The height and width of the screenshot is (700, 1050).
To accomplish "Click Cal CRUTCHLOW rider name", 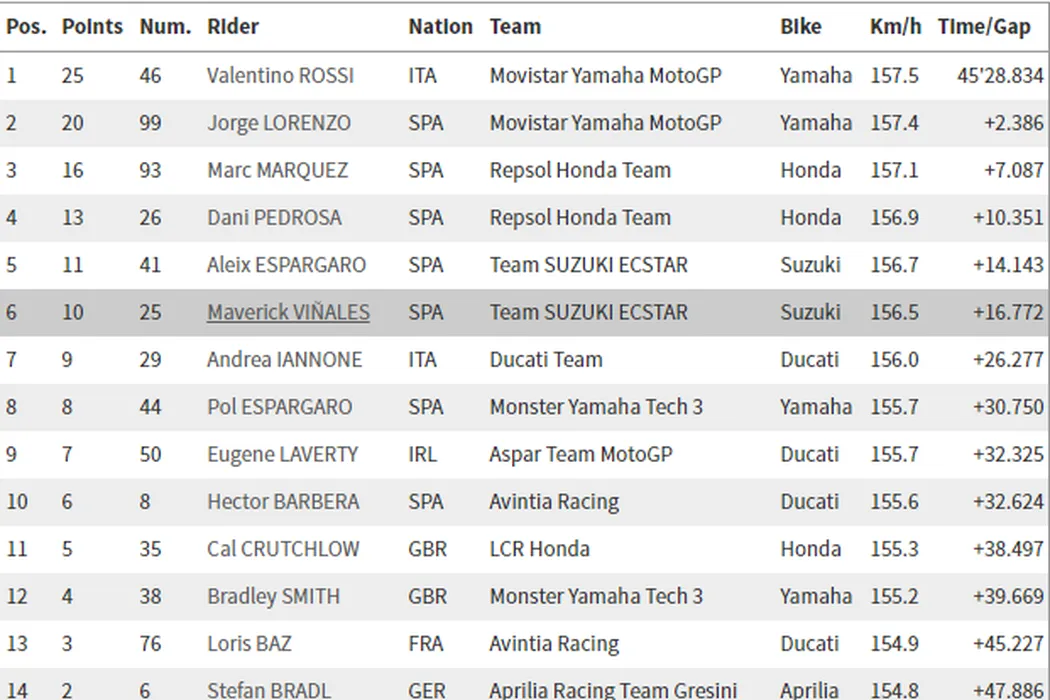I will tap(285, 549).
